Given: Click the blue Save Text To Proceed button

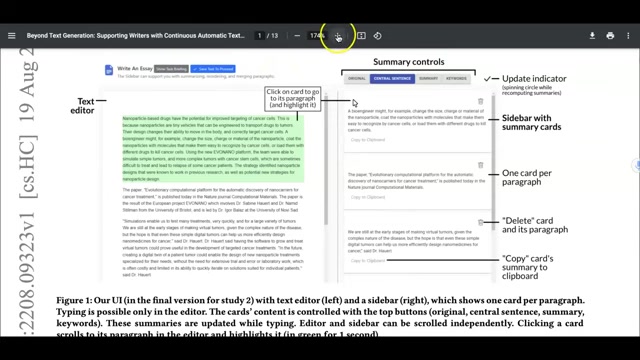Looking at the screenshot, I should pyautogui.click(x=213, y=69).
